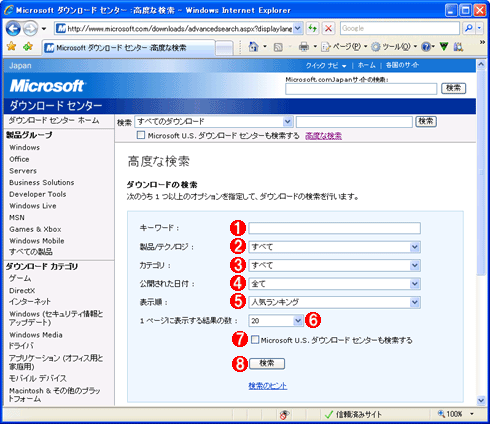490x424 pixels.
Task: Open DirectX download category link
Action: pos(22,290)
